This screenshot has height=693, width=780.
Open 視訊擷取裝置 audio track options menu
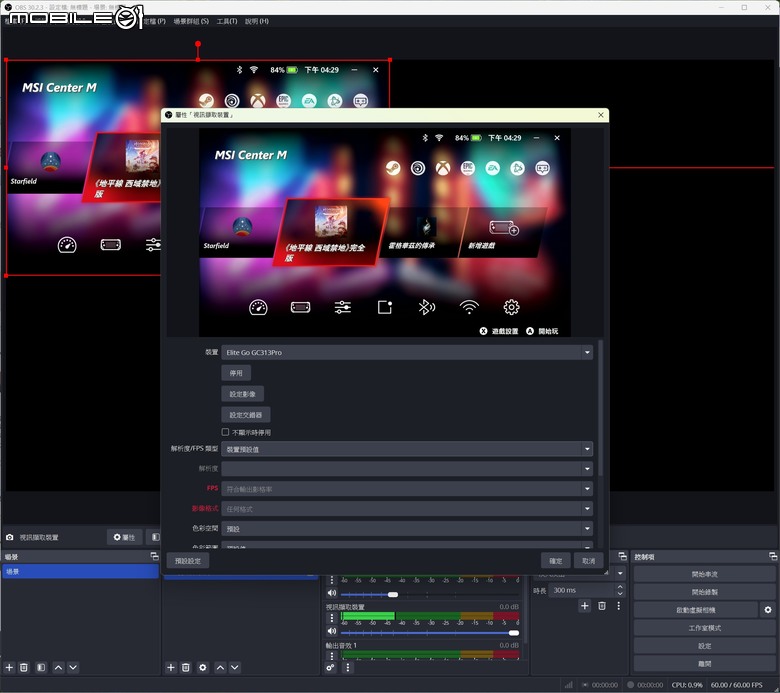pos(332,618)
